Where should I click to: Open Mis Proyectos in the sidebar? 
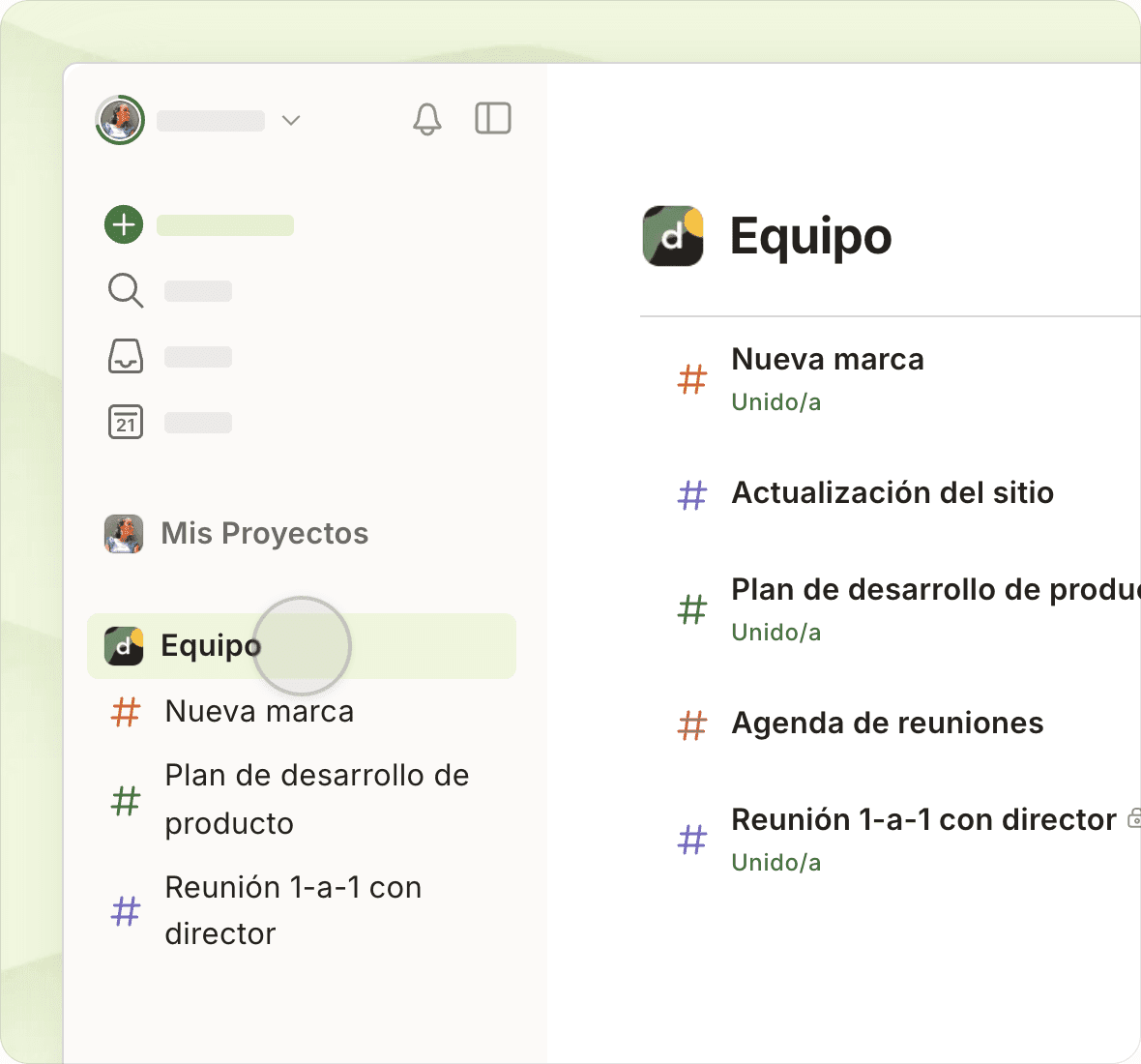tap(264, 533)
